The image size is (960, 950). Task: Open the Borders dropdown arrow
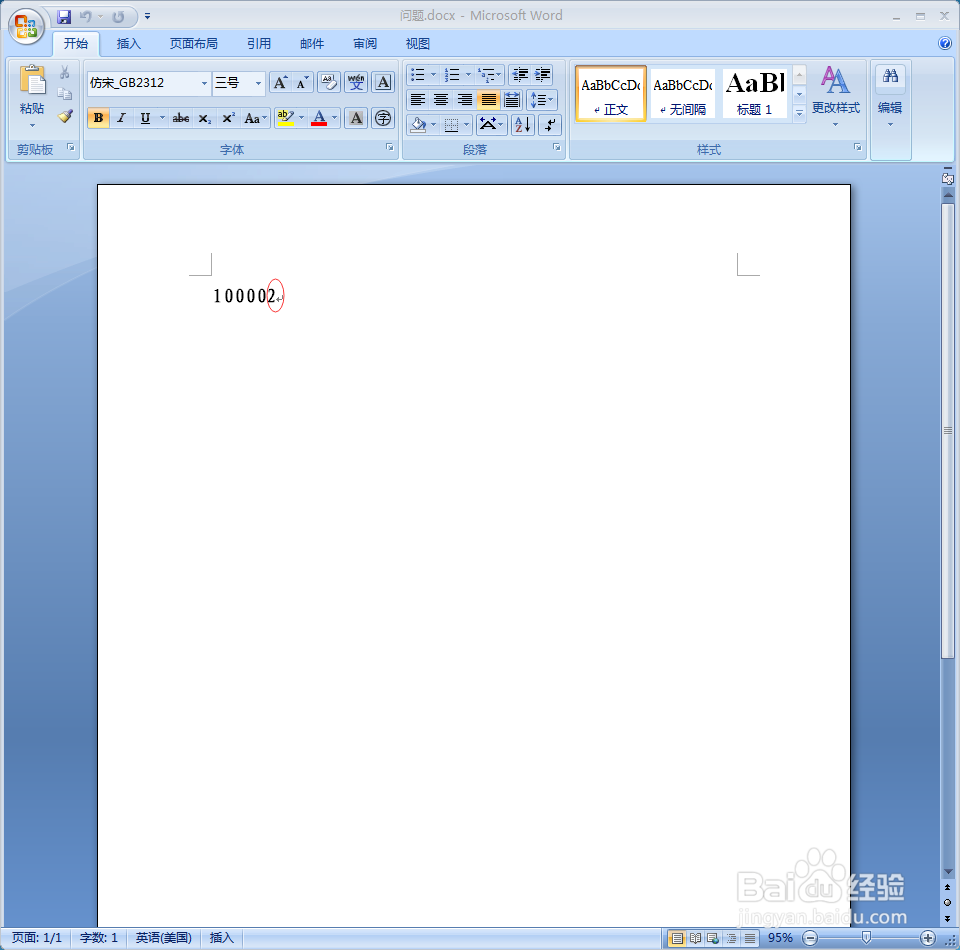[467, 125]
